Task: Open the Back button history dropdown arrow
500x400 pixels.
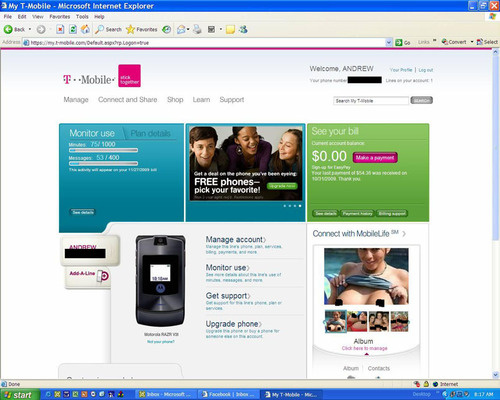Action: click(x=30, y=30)
